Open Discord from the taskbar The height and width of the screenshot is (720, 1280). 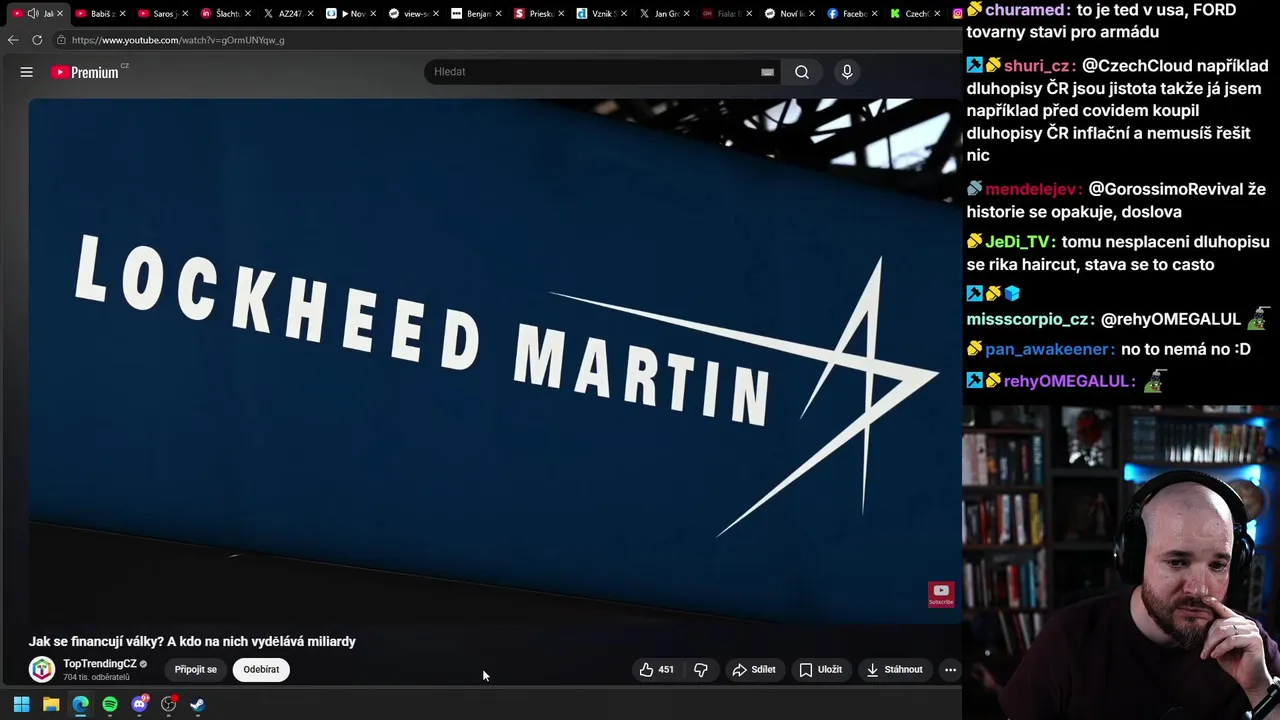coord(139,704)
